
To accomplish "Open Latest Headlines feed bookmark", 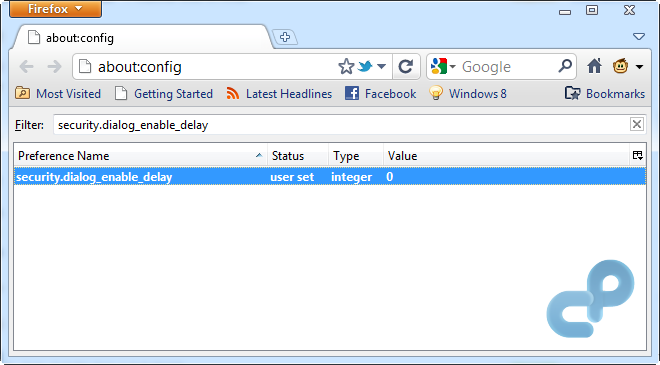I will (x=279, y=93).
